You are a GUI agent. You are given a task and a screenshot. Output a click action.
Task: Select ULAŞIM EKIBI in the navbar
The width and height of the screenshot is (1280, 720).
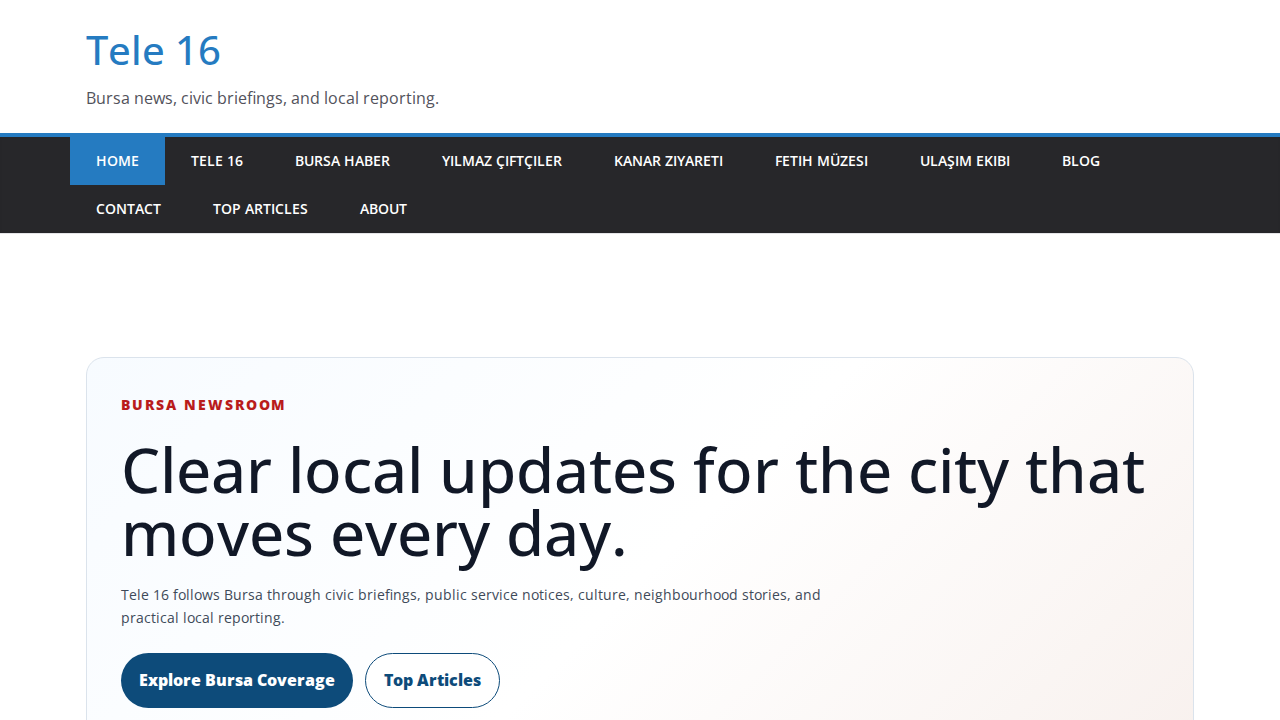(965, 161)
